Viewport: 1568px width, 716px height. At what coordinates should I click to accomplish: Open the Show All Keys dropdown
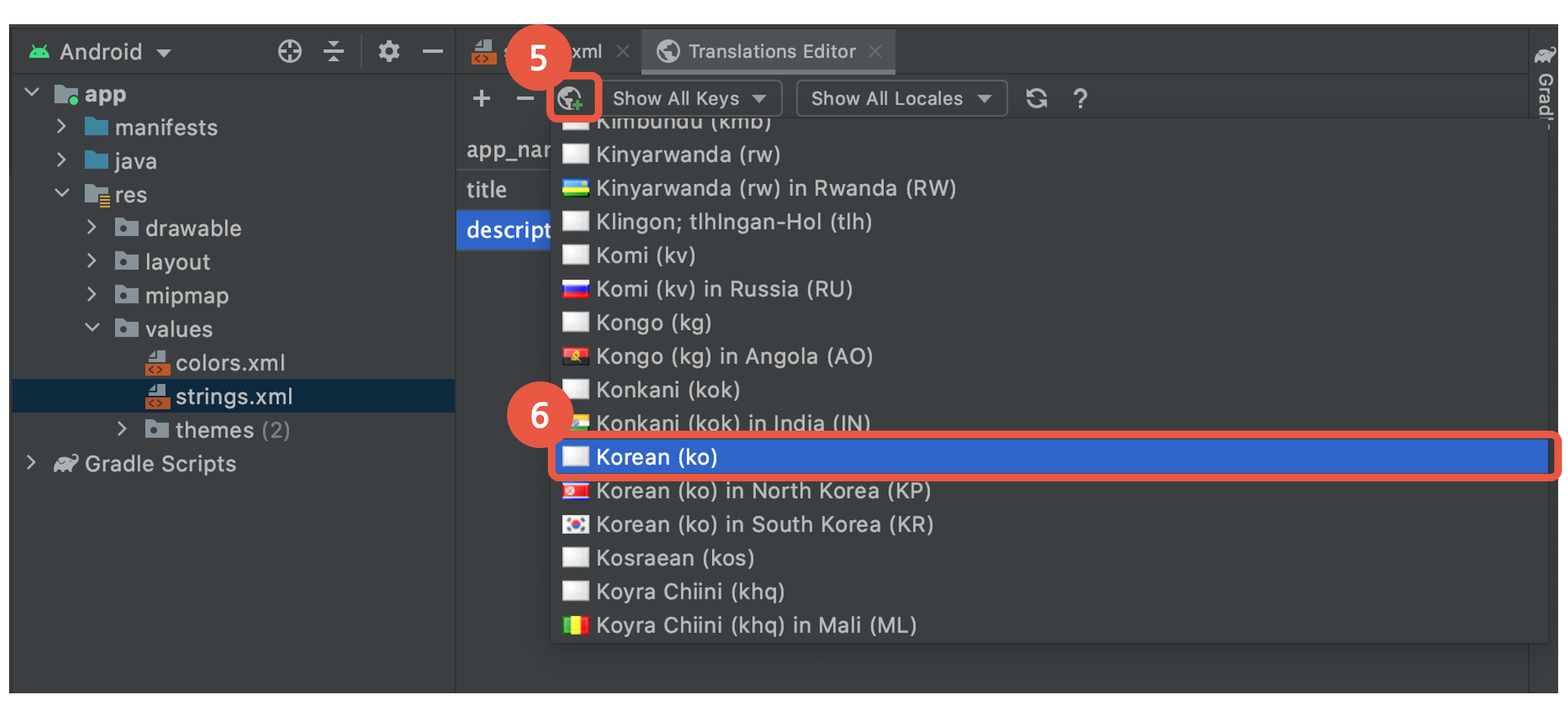pyautogui.click(x=692, y=98)
